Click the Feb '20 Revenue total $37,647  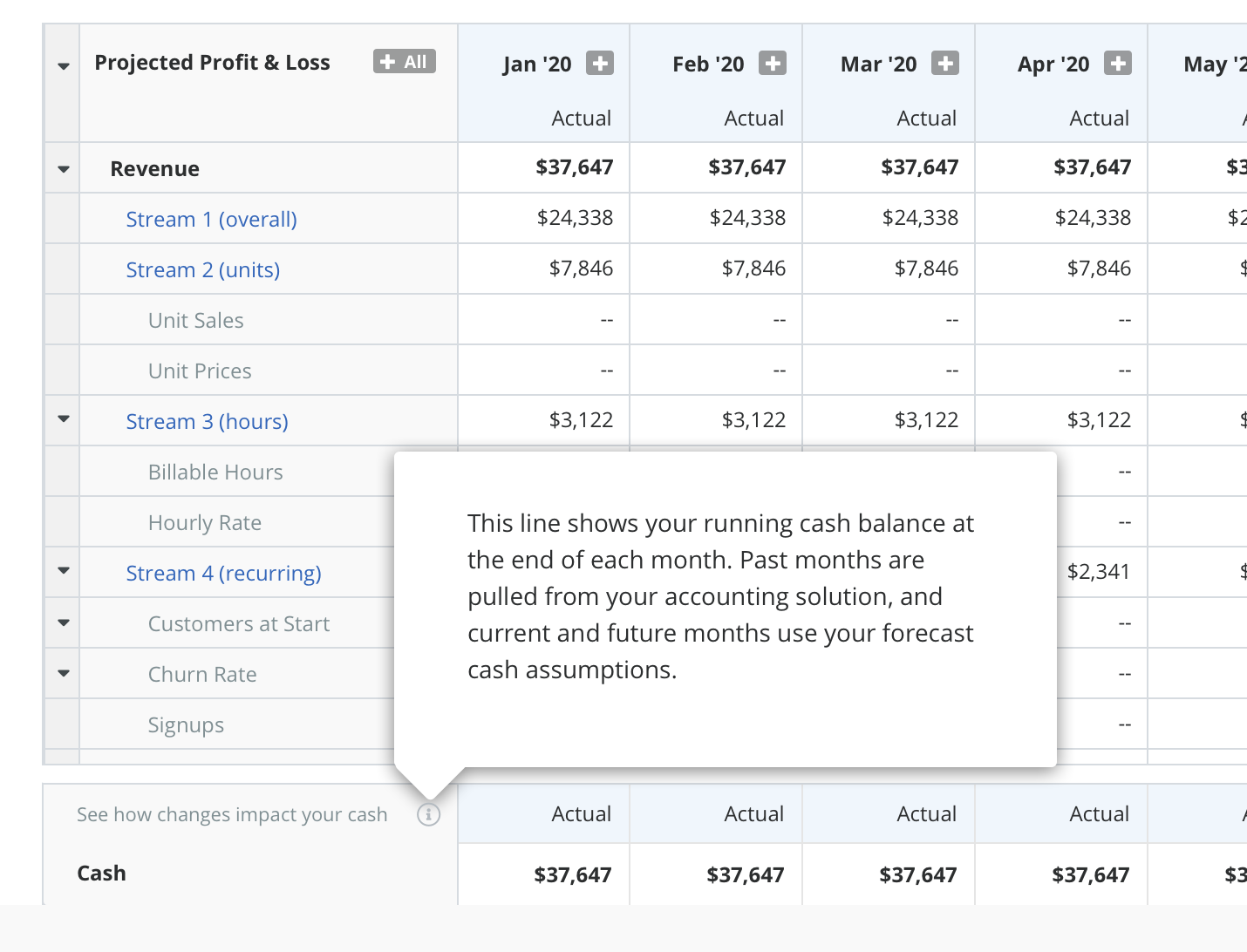tap(747, 167)
